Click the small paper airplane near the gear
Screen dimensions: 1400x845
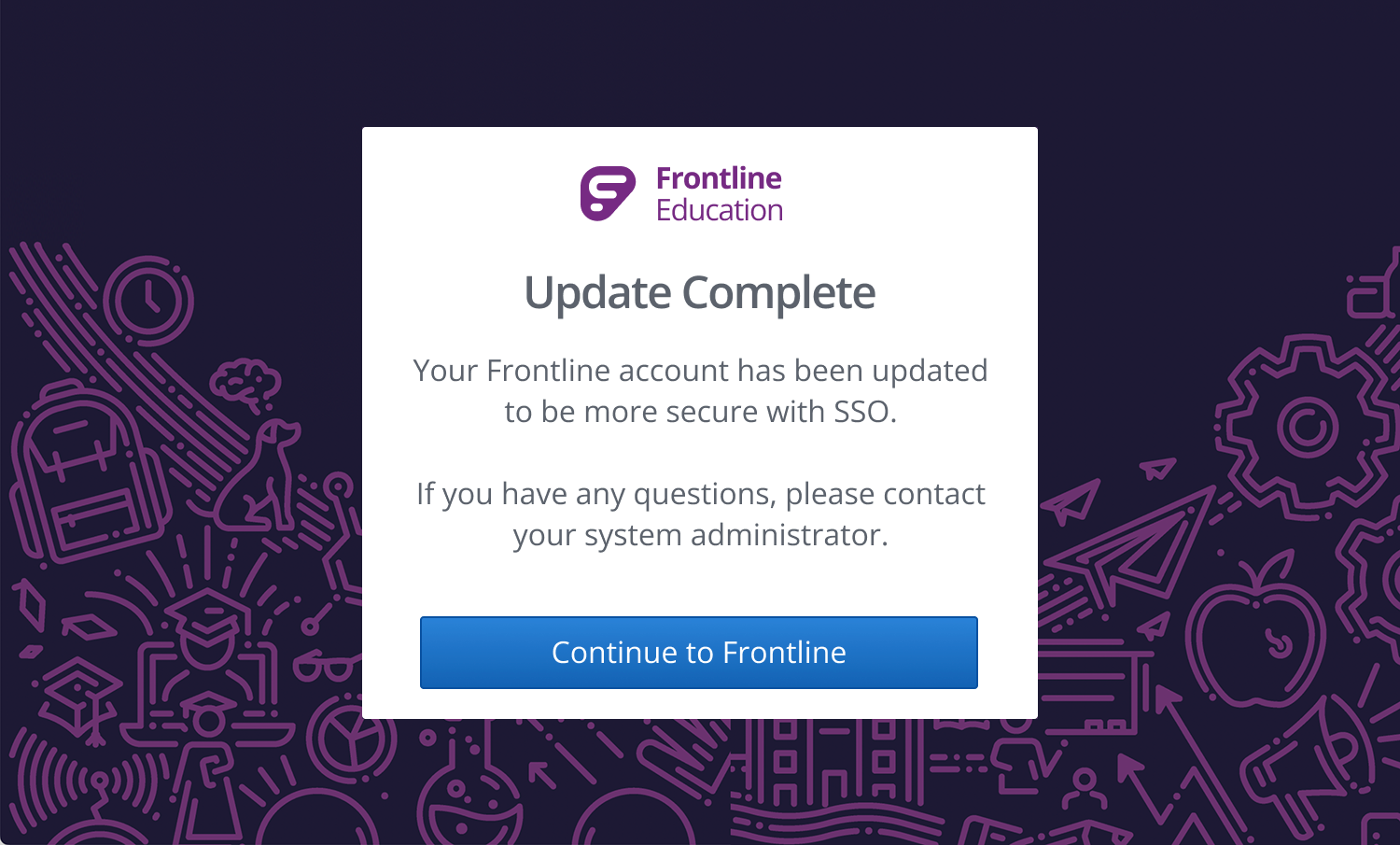(x=1157, y=467)
